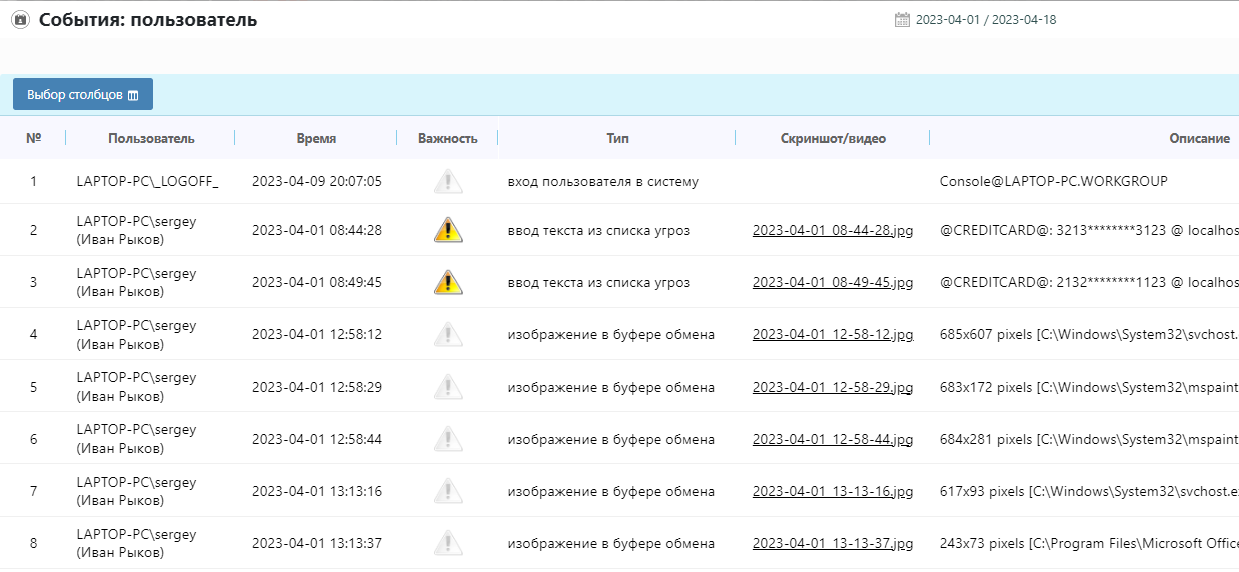
Task: Open the Выбор столбцов column chooser
Action: (83, 95)
